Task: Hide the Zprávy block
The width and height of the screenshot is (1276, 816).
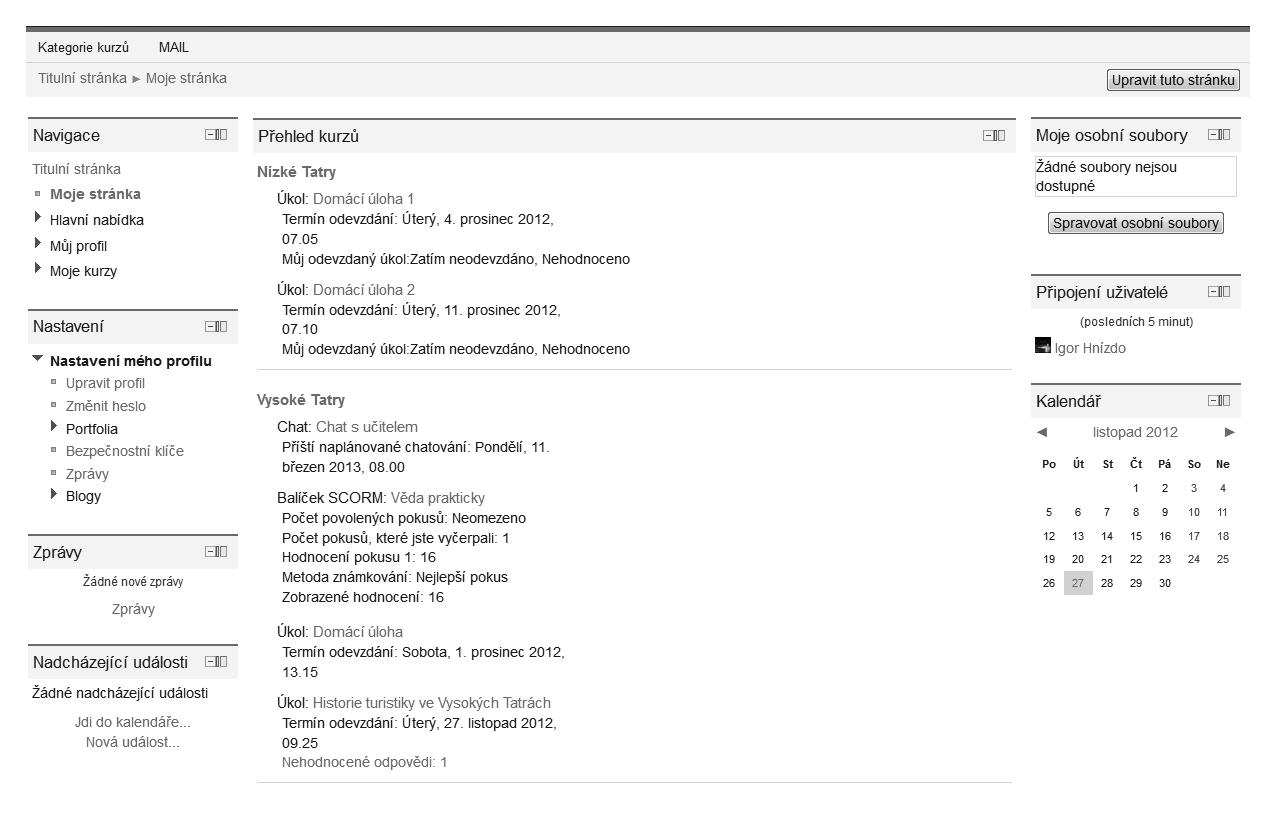Action: click(210, 551)
